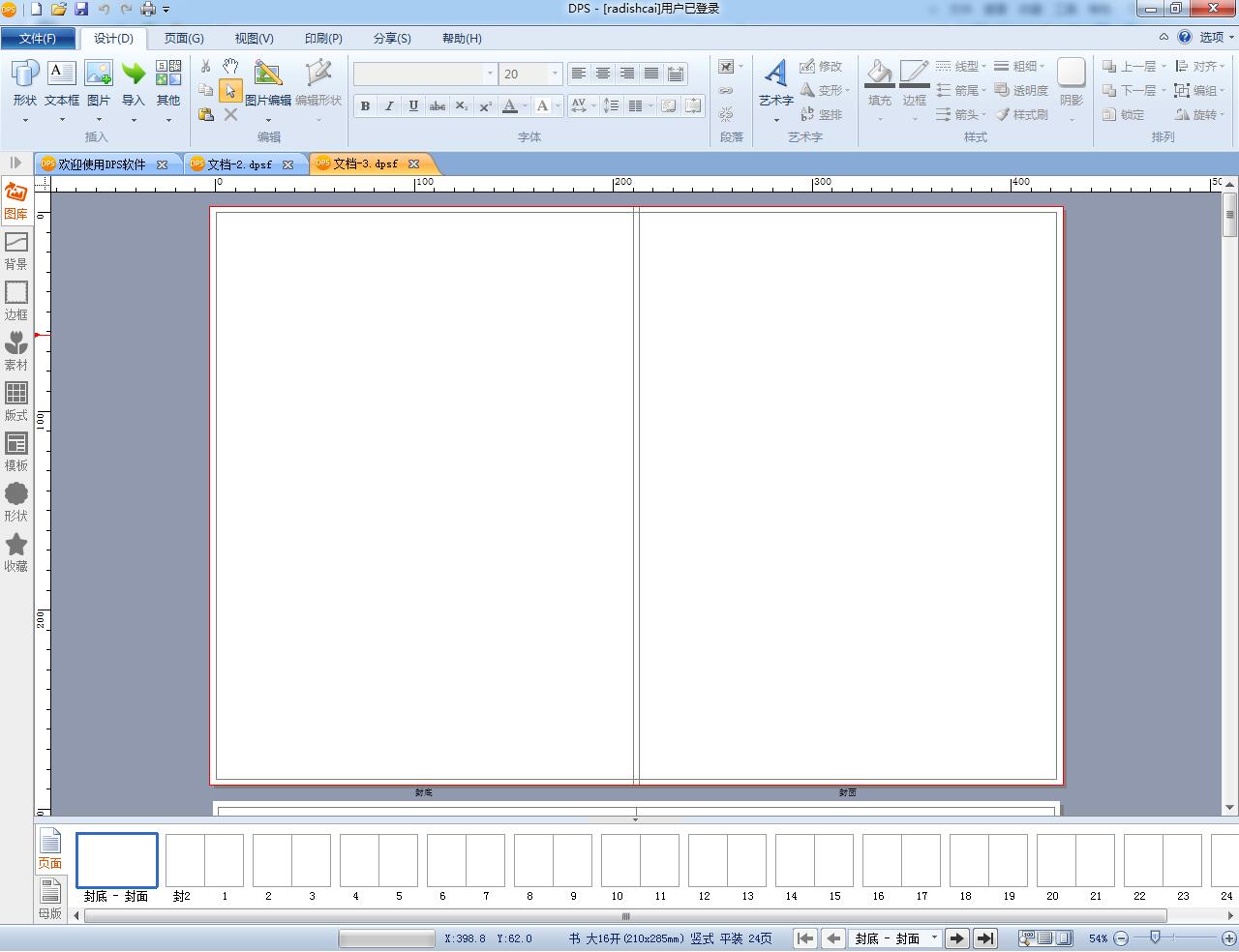Screen dimensions: 1239x952
Task: Go to the last page
Action: [985, 938]
